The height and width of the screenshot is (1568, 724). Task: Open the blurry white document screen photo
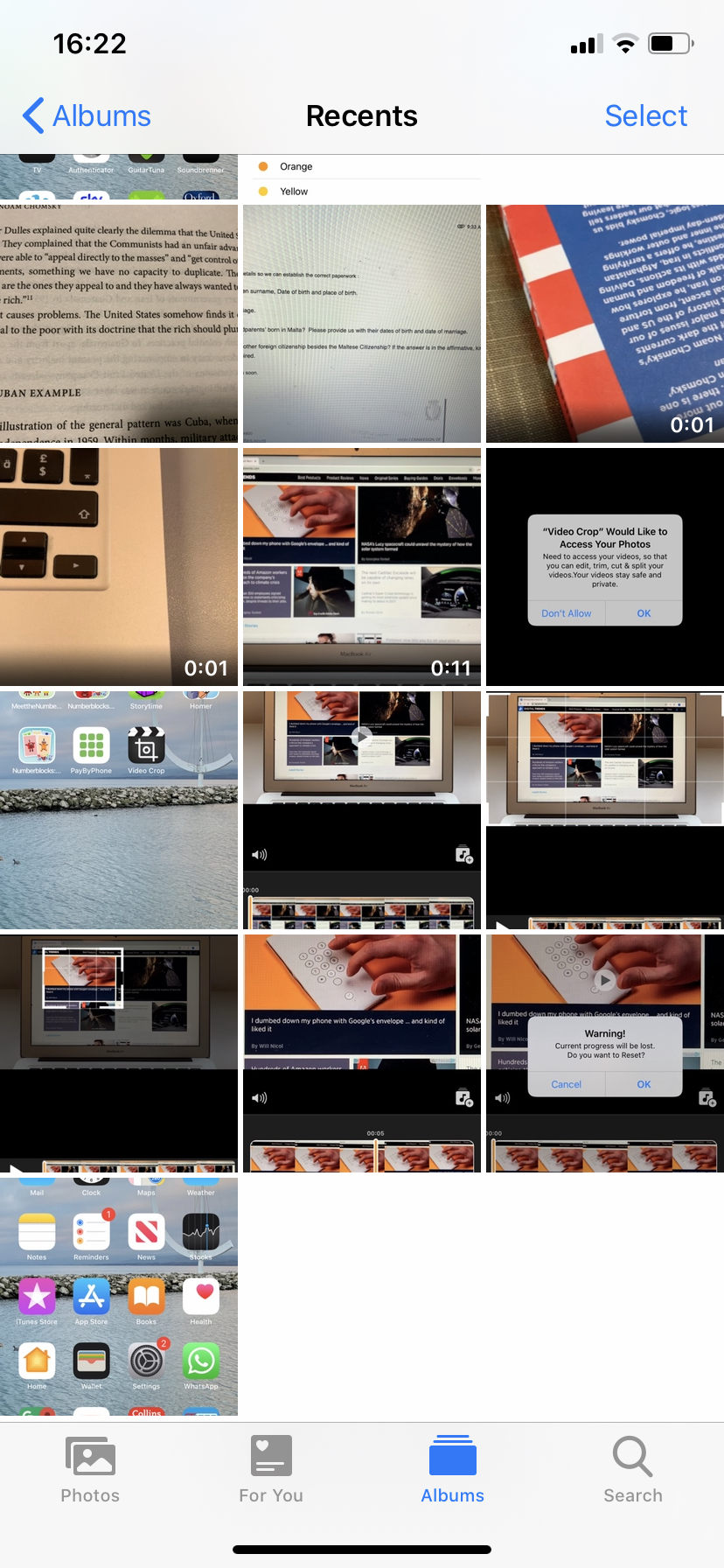pyautogui.click(x=362, y=324)
